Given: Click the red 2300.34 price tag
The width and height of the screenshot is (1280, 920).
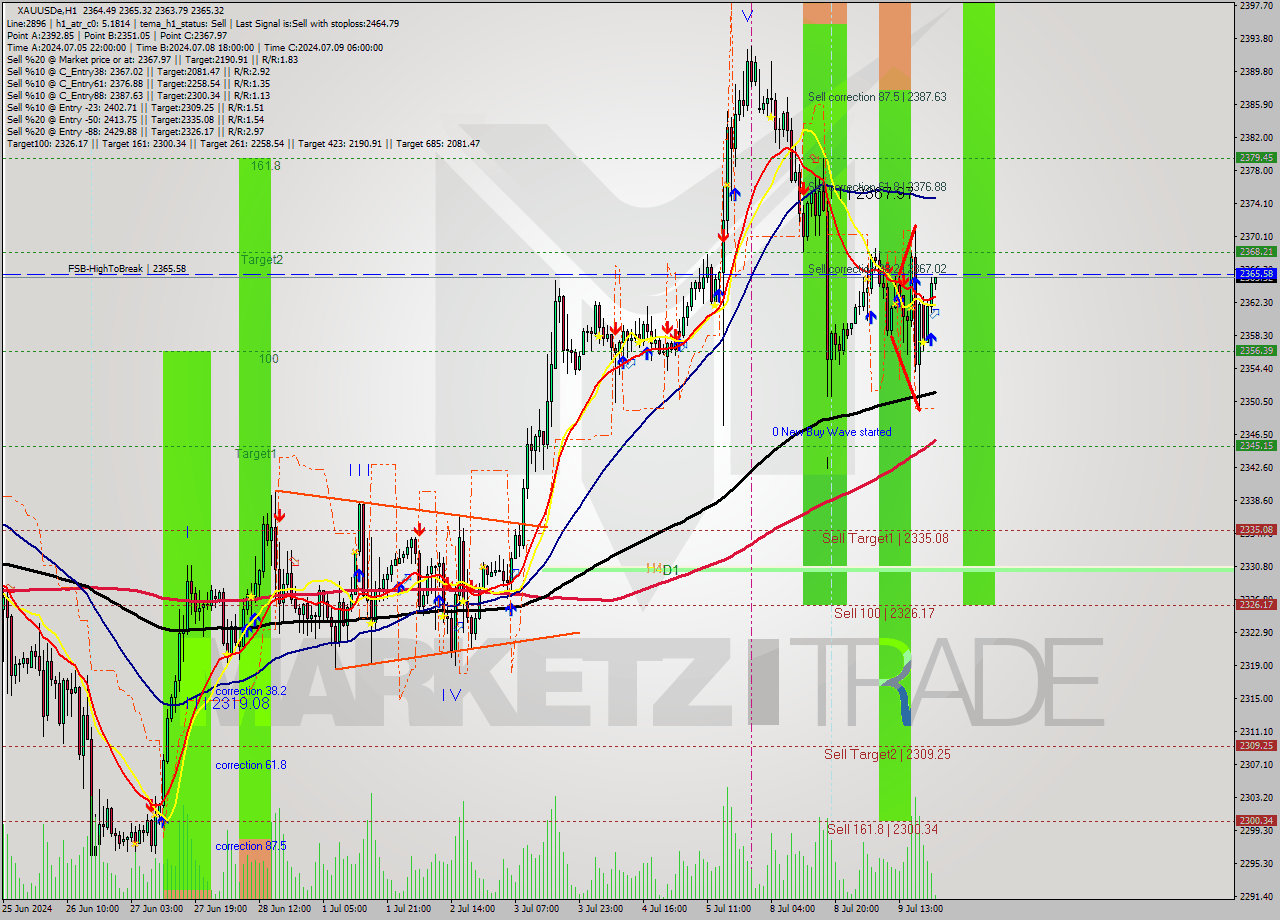Looking at the screenshot, I should pos(1255,820).
